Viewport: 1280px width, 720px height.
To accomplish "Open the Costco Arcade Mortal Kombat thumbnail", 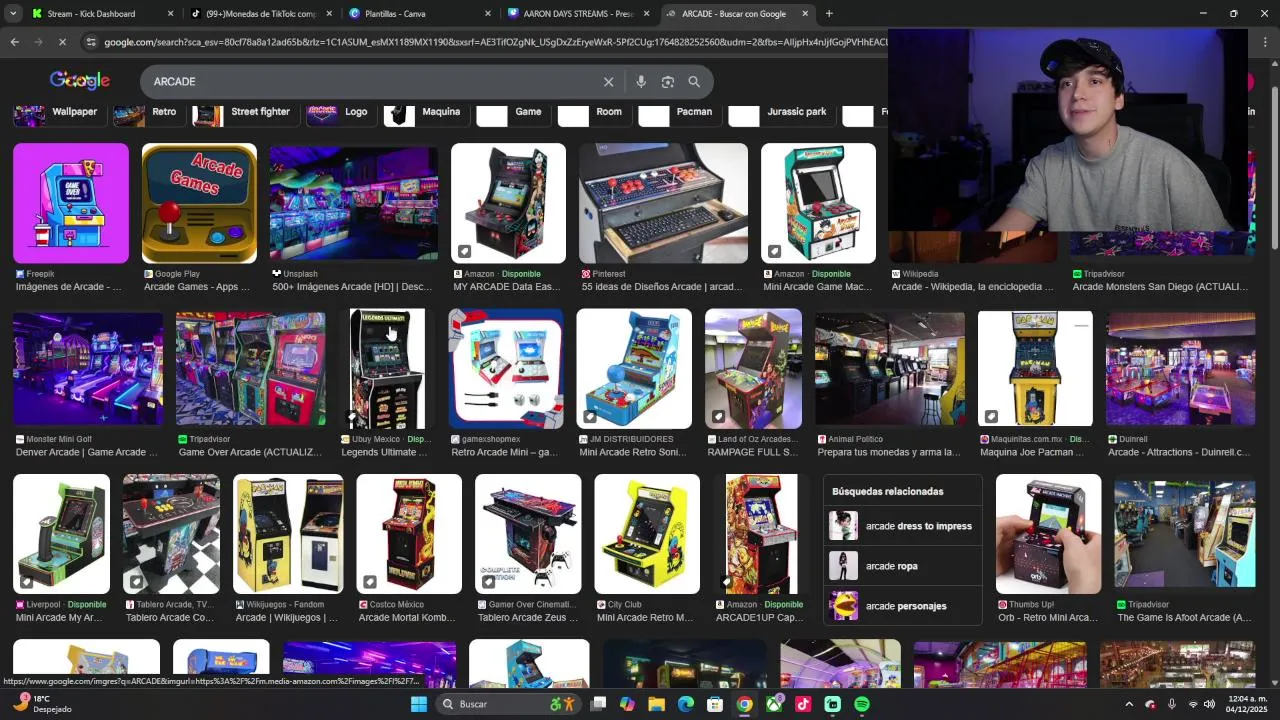I will 409,534.
